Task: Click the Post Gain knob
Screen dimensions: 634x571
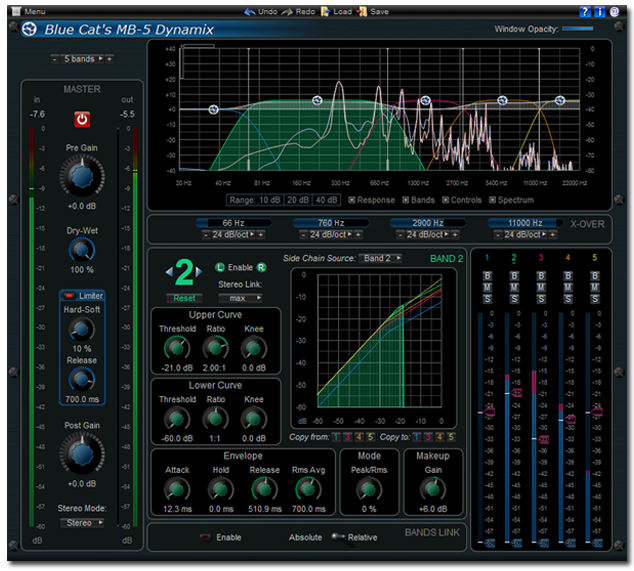Action: coord(82,454)
